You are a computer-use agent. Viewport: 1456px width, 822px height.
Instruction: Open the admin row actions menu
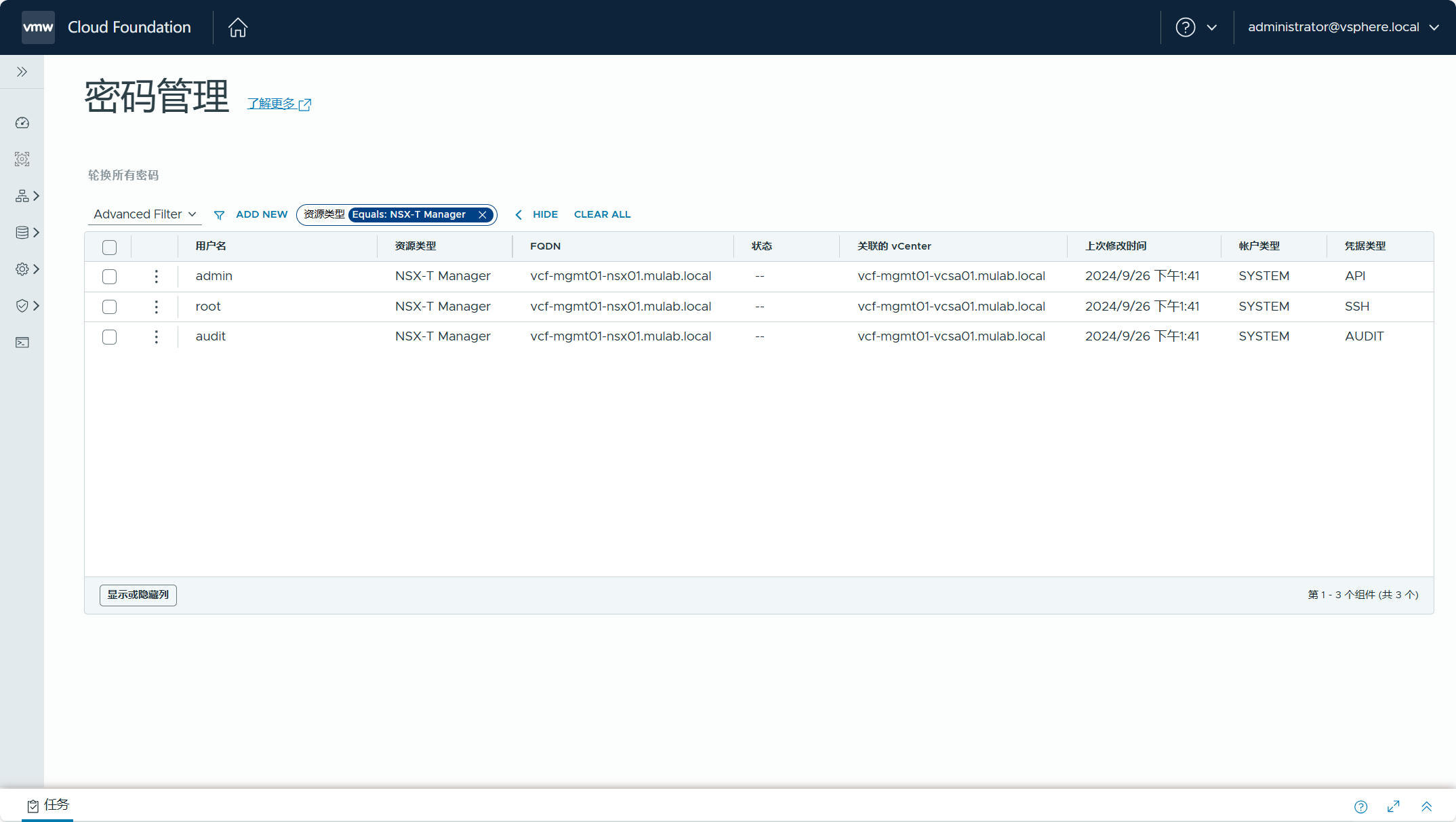157,277
